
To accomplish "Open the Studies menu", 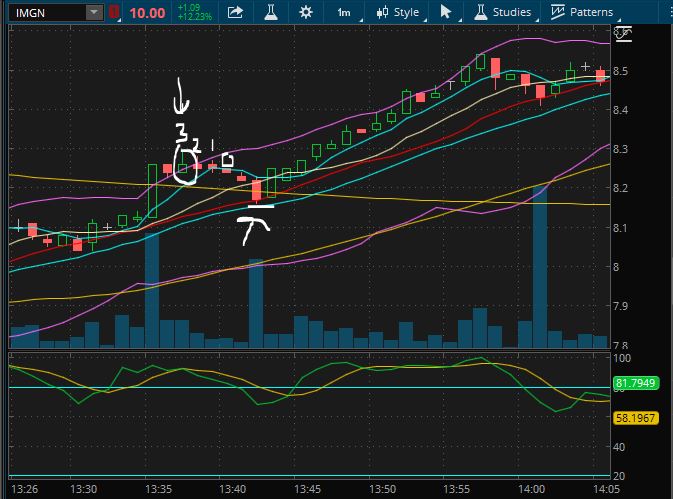I will click(512, 12).
